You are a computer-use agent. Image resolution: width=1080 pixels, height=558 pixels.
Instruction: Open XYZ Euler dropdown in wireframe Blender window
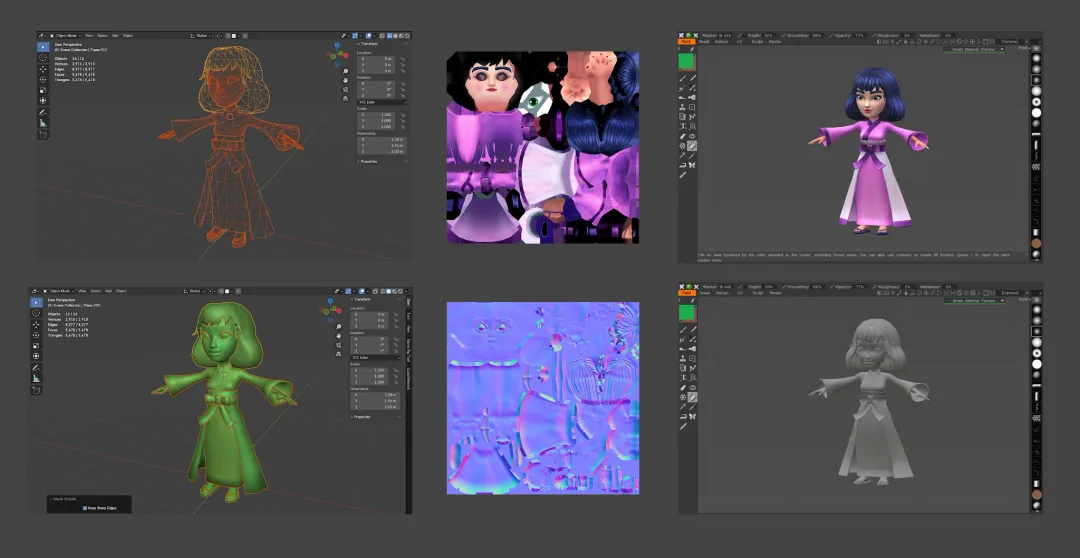[382, 102]
